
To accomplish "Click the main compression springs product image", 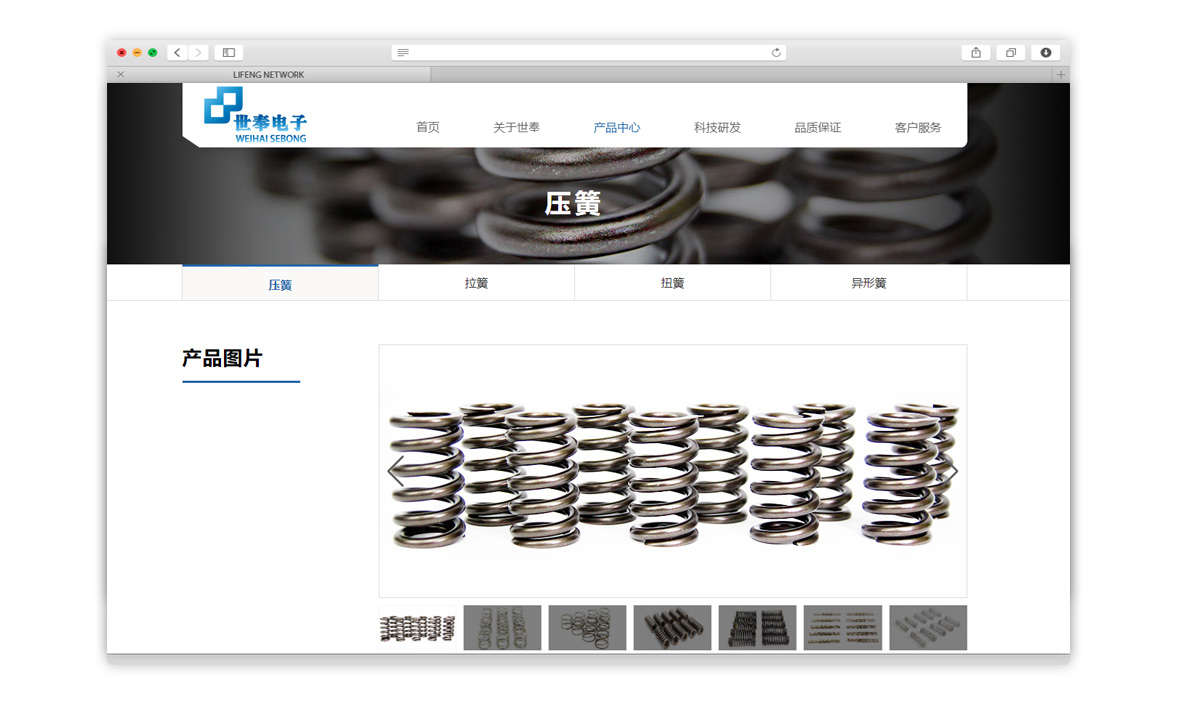I will tap(673, 471).
